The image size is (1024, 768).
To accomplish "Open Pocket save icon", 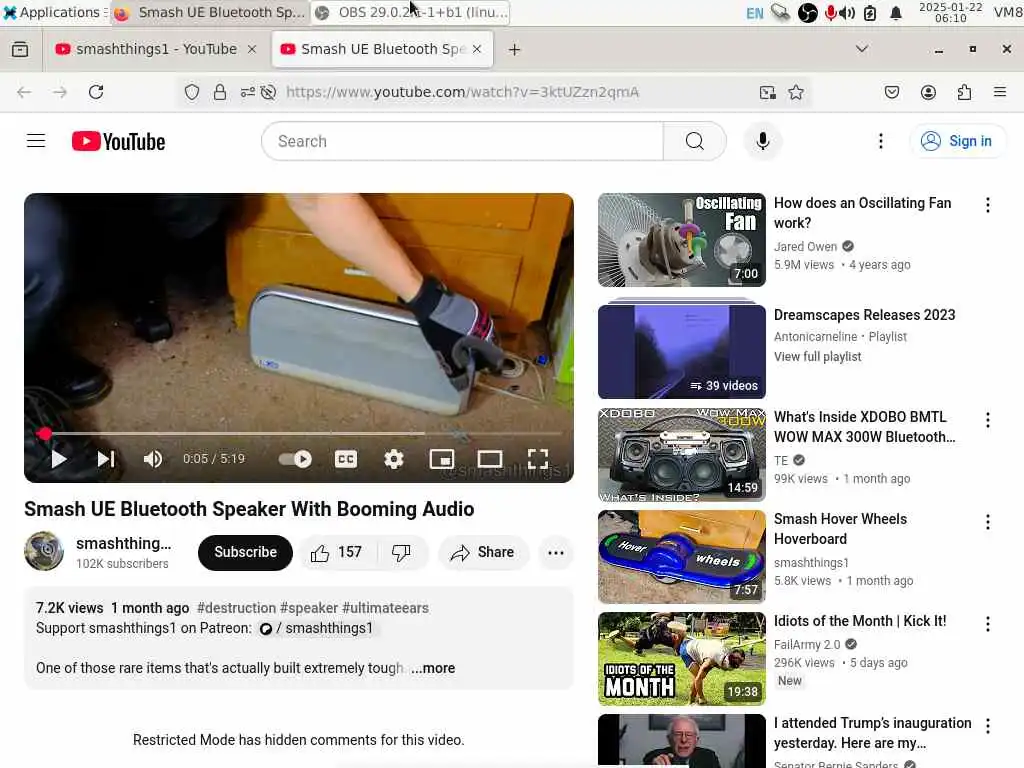I will 891,92.
